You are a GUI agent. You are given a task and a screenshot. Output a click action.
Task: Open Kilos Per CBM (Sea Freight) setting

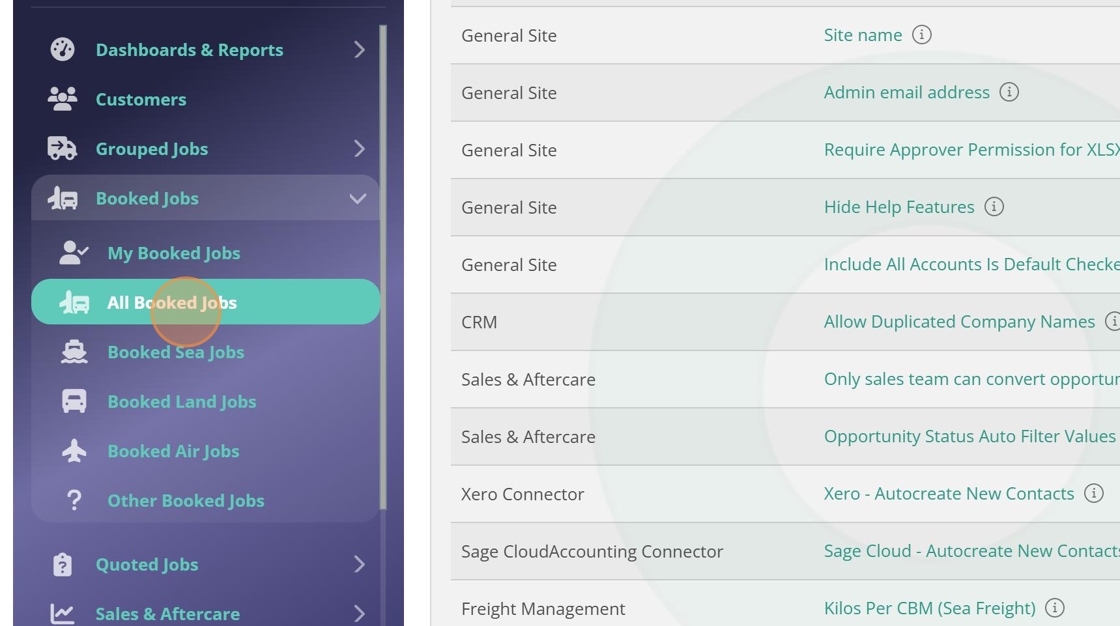tap(929, 608)
